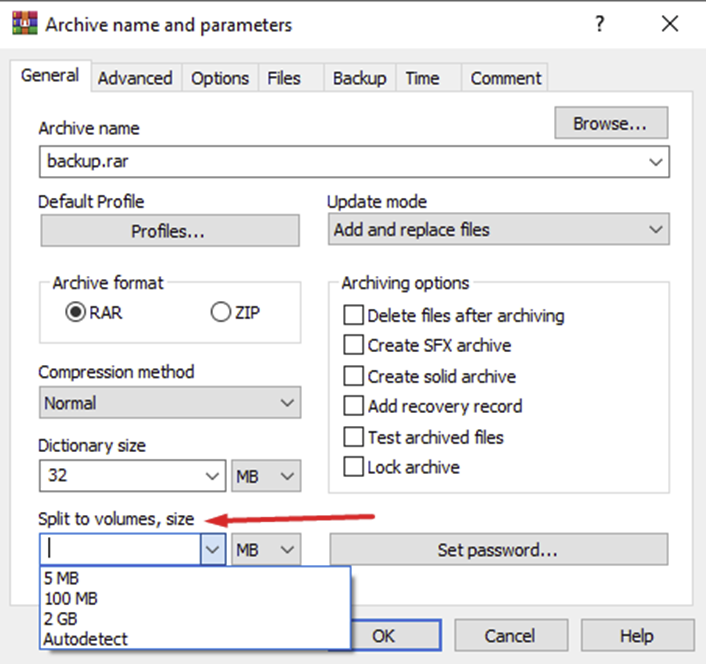Image resolution: width=706 pixels, height=664 pixels.
Task: Click the question mark help icon
Action: tap(600, 24)
